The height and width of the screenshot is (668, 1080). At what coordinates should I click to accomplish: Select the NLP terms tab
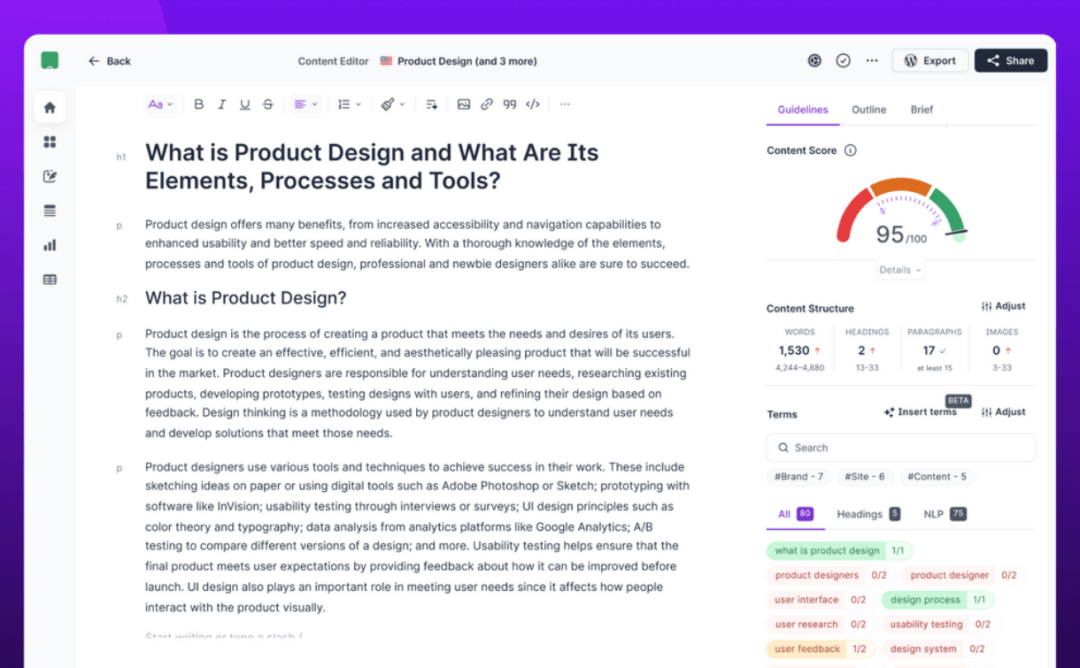point(944,514)
